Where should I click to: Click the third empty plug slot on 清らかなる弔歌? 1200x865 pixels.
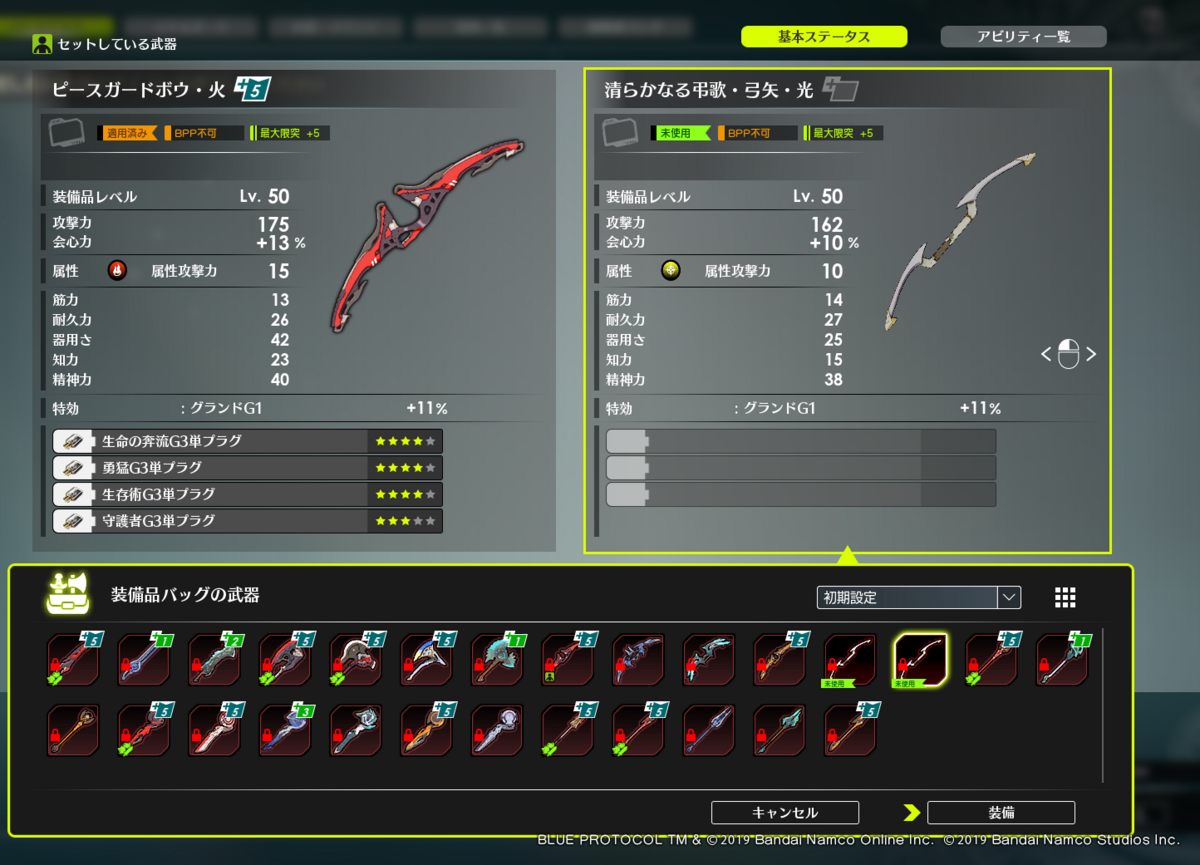(x=801, y=494)
